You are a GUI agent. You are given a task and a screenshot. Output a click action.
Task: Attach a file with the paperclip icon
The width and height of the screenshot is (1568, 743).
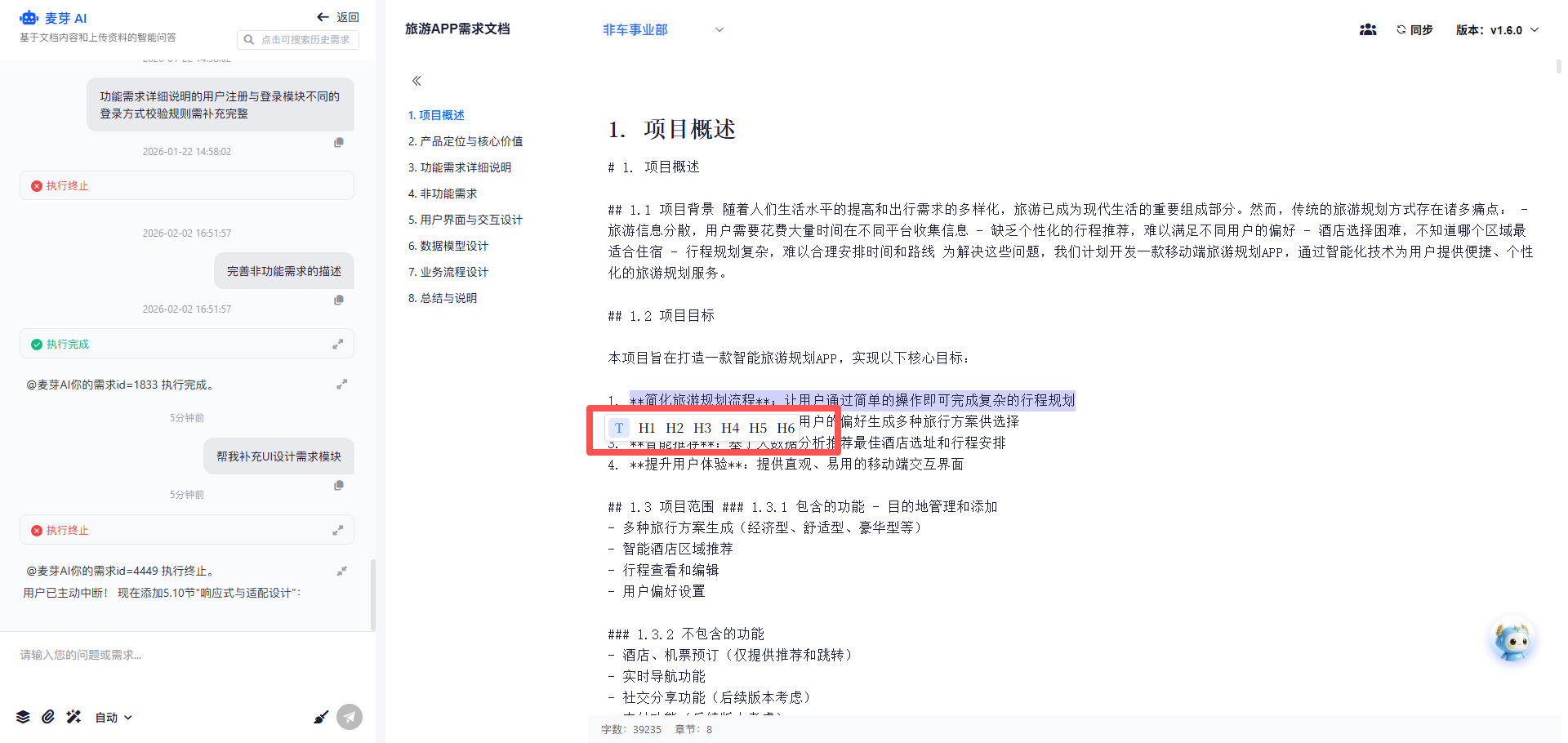[48, 717]
